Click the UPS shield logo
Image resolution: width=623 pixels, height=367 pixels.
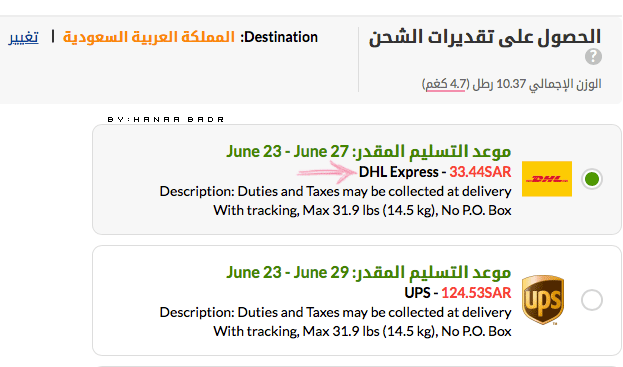coord(543,300)
